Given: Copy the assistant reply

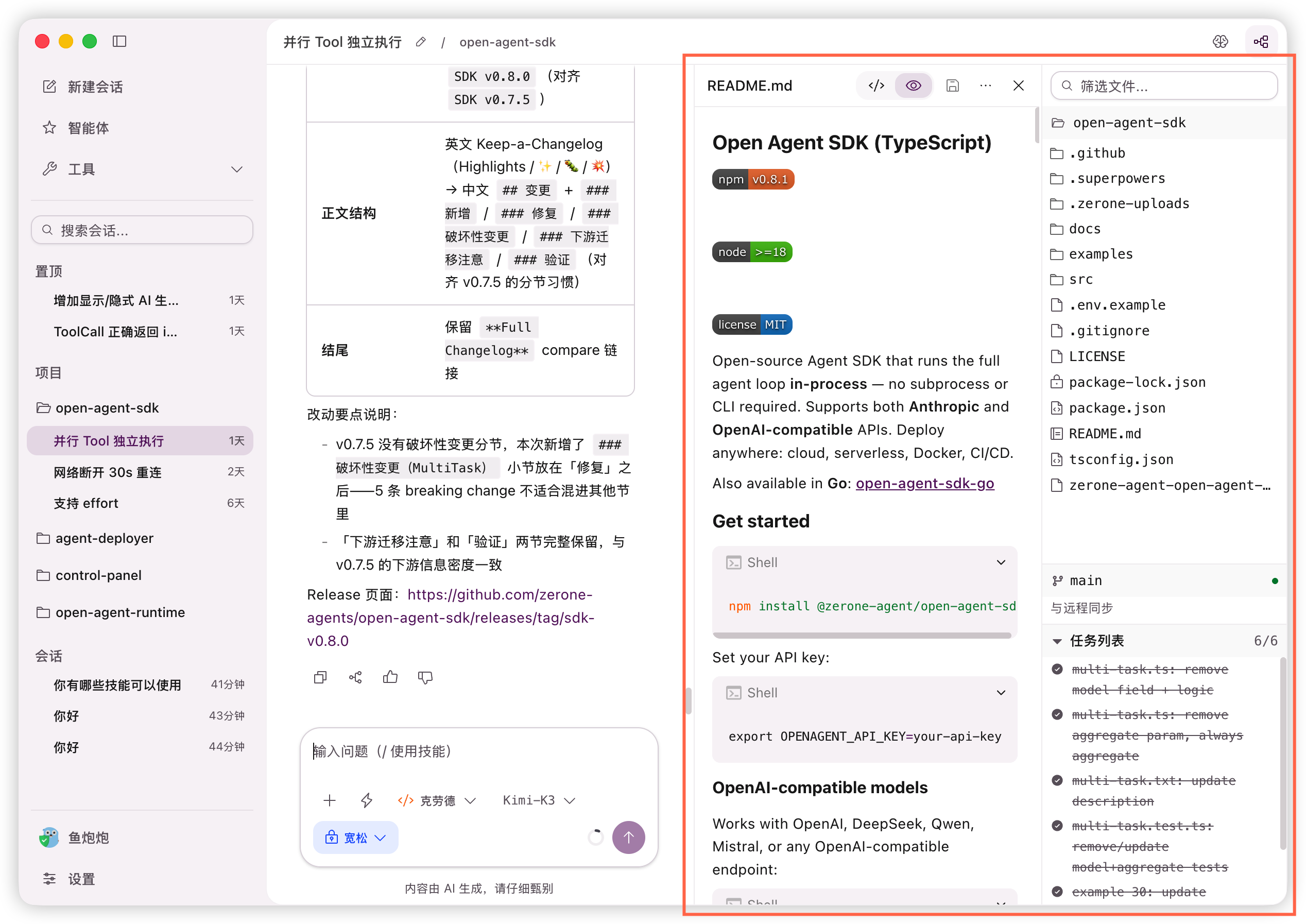Looking at the screenshot, I should 320,677.
